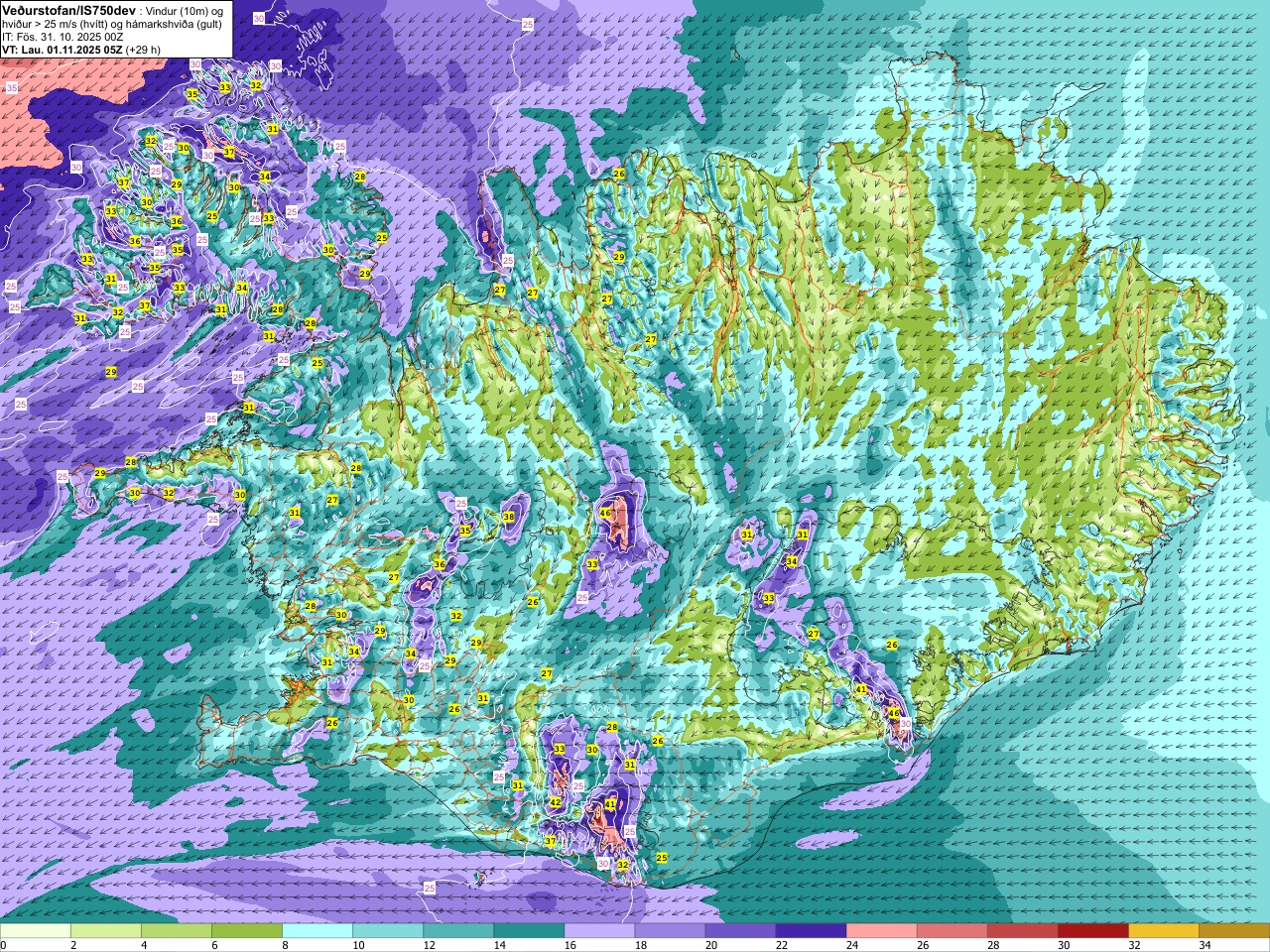The height and width of the screenshot is (952, 1270).
Task: Pick the 10–12 turquoise legend swatch
Action: click(388, 931)
